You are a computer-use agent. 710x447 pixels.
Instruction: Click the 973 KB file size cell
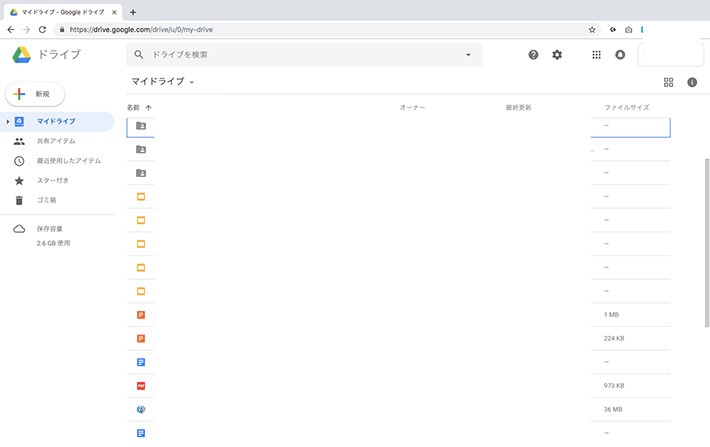click(614, 386)
